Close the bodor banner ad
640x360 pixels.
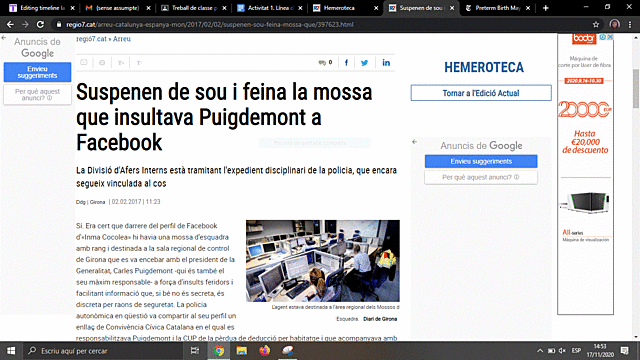[610, 37]
